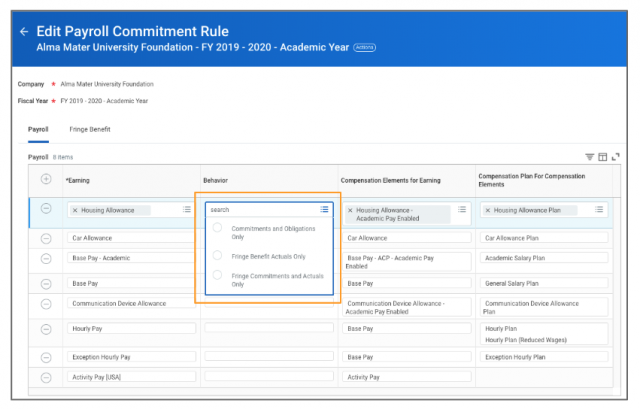Remove Housing Allowance Plan chip

pyautogui.click(x=488, y=210)
